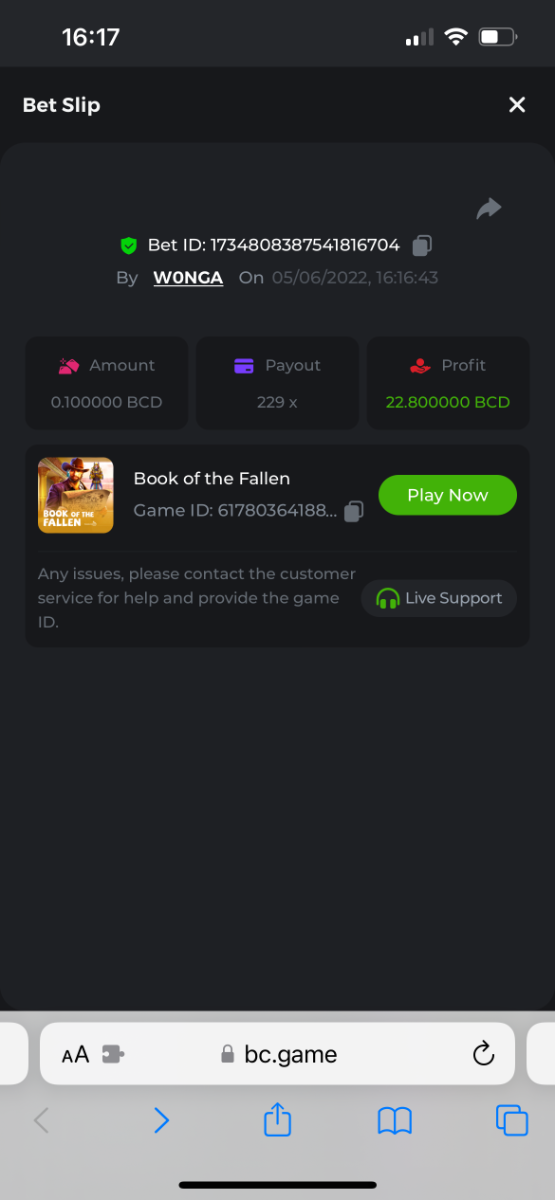Tap the green verified shield icon

[x=128, y=245]
